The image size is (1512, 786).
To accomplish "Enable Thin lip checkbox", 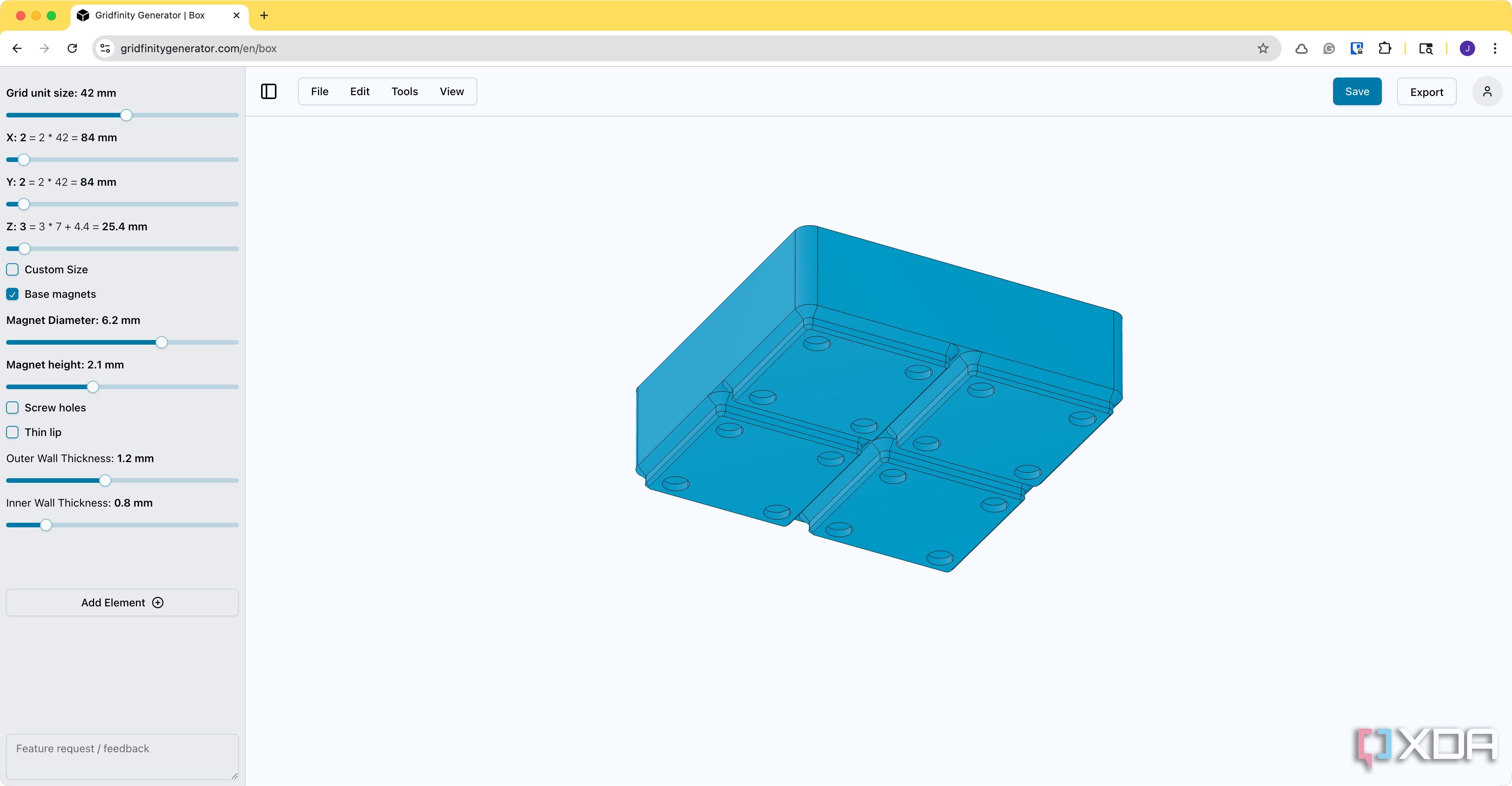I will click(x=12, y=432).
